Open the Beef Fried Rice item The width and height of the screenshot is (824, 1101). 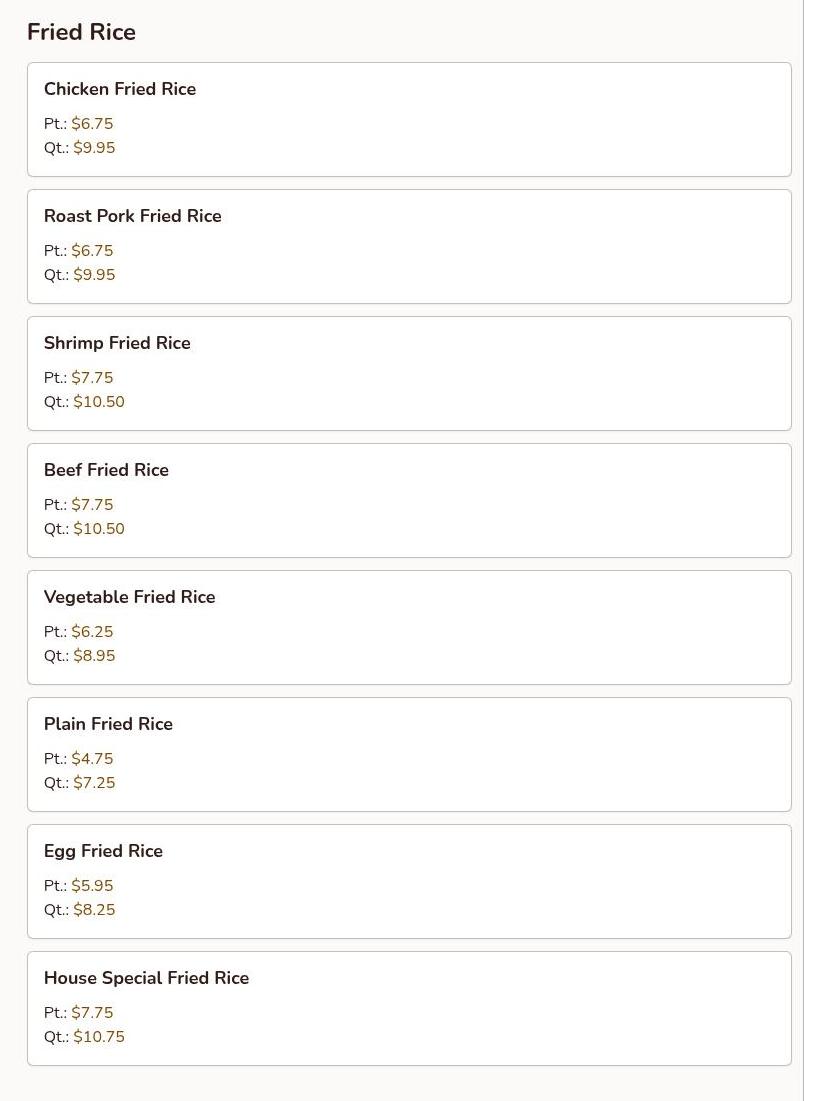click(106, 470)
